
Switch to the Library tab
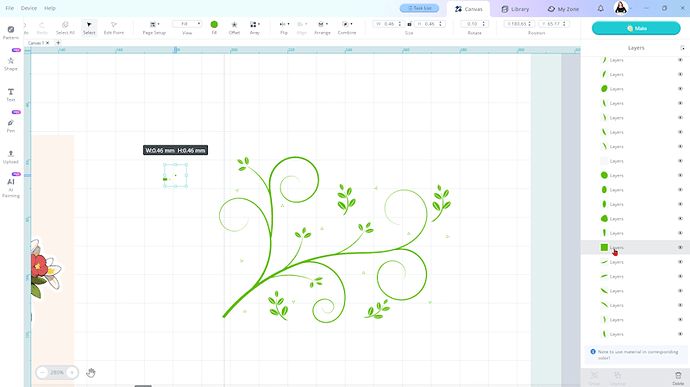(x=515, y=9)
